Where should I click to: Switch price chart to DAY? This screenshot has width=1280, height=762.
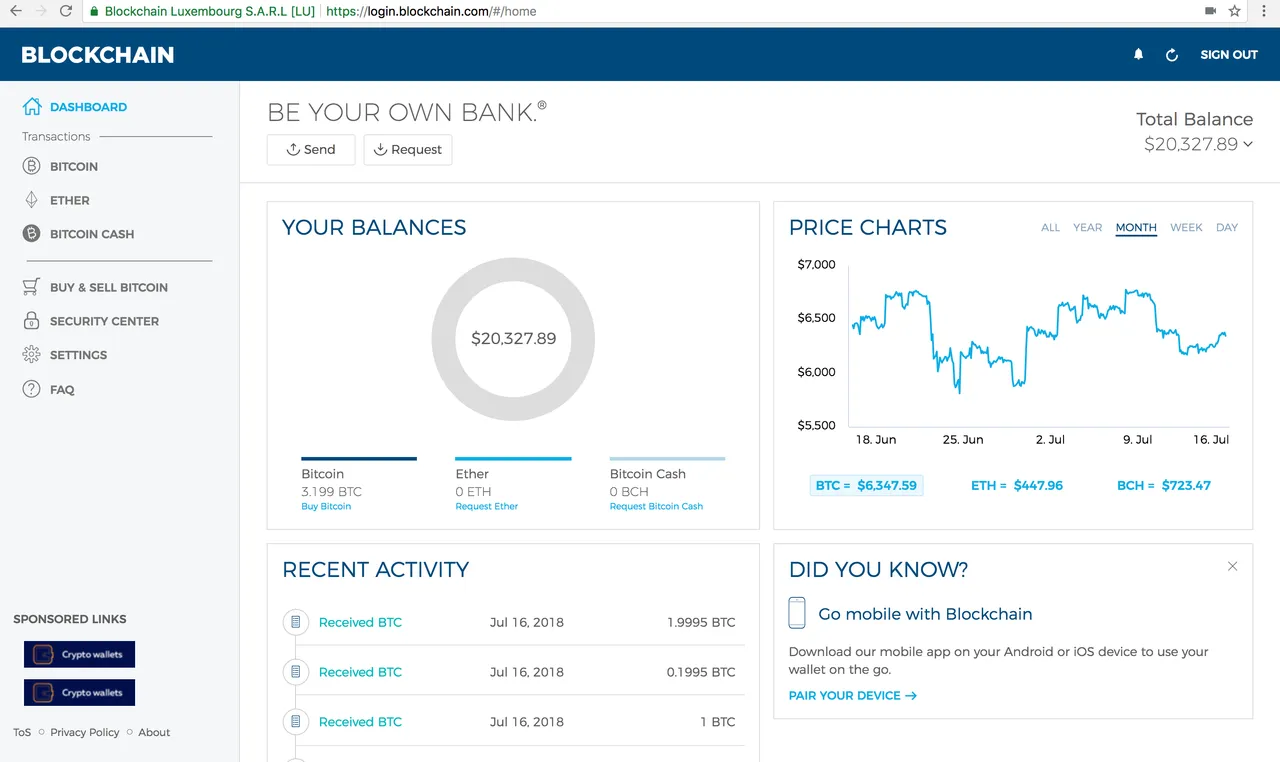[1227, 228]
